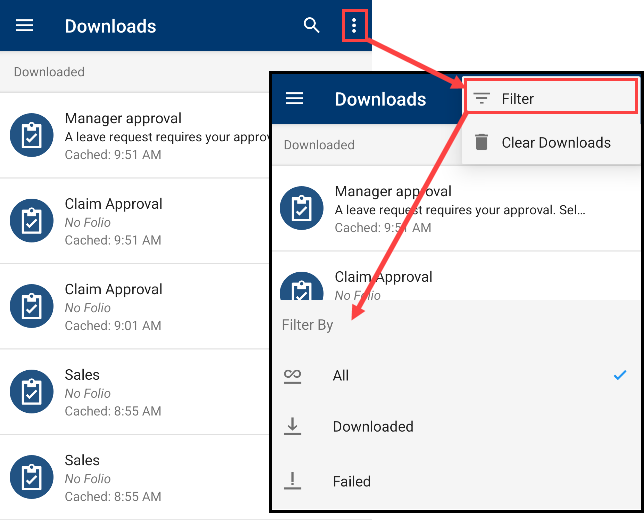Open Manager approval item in left list

tap(135, 136)
